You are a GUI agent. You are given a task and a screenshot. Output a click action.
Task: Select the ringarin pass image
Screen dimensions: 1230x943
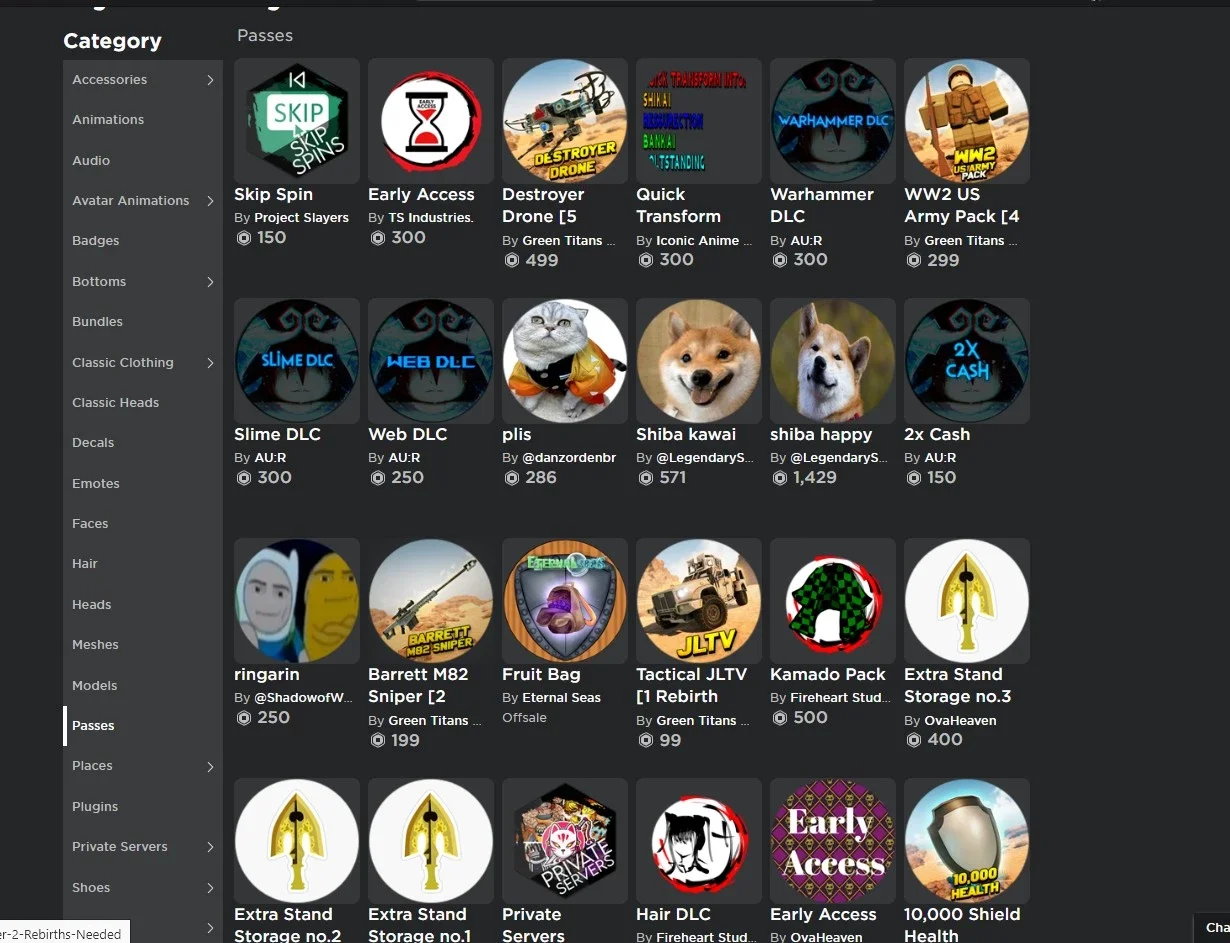click(x=297, y=601)
